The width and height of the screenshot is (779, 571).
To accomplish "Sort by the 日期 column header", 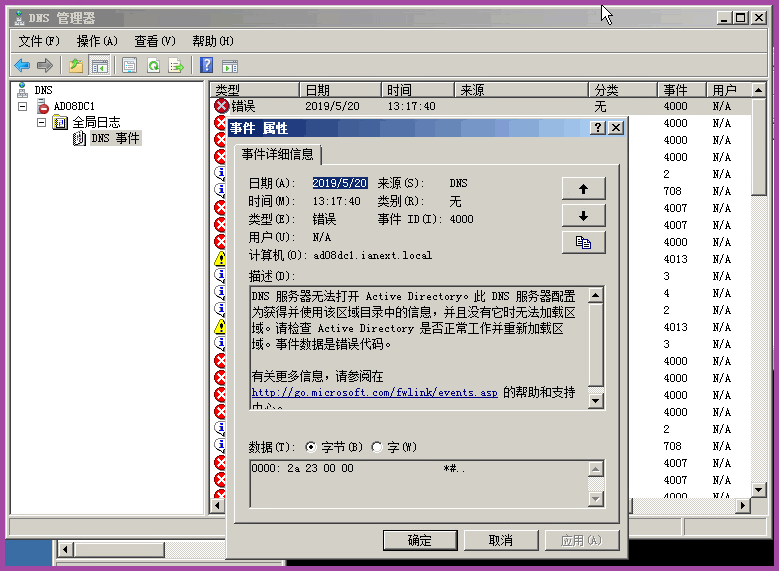I will [340, 90].
